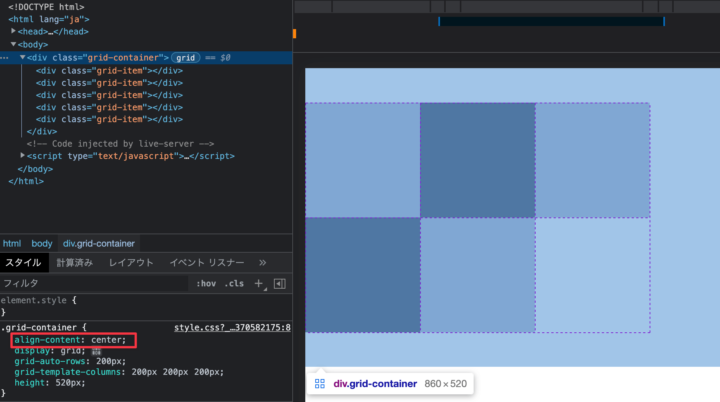This screenshot has width=720, height=402.
Task: Select html in the breadcrumb
Action: [x=12, y=243]
